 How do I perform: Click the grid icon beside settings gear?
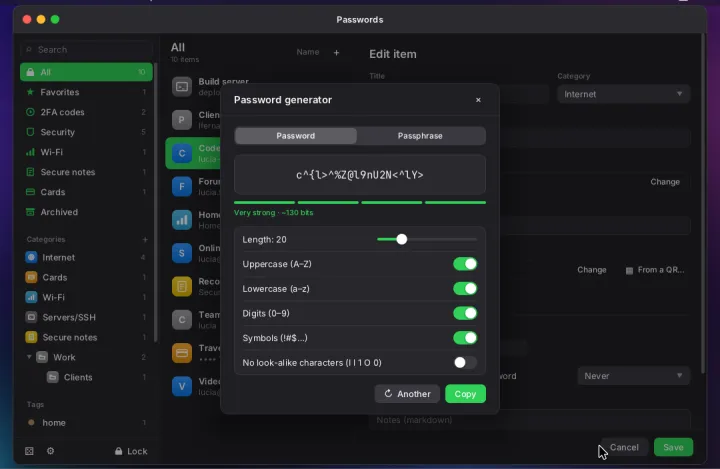(29, 451)
